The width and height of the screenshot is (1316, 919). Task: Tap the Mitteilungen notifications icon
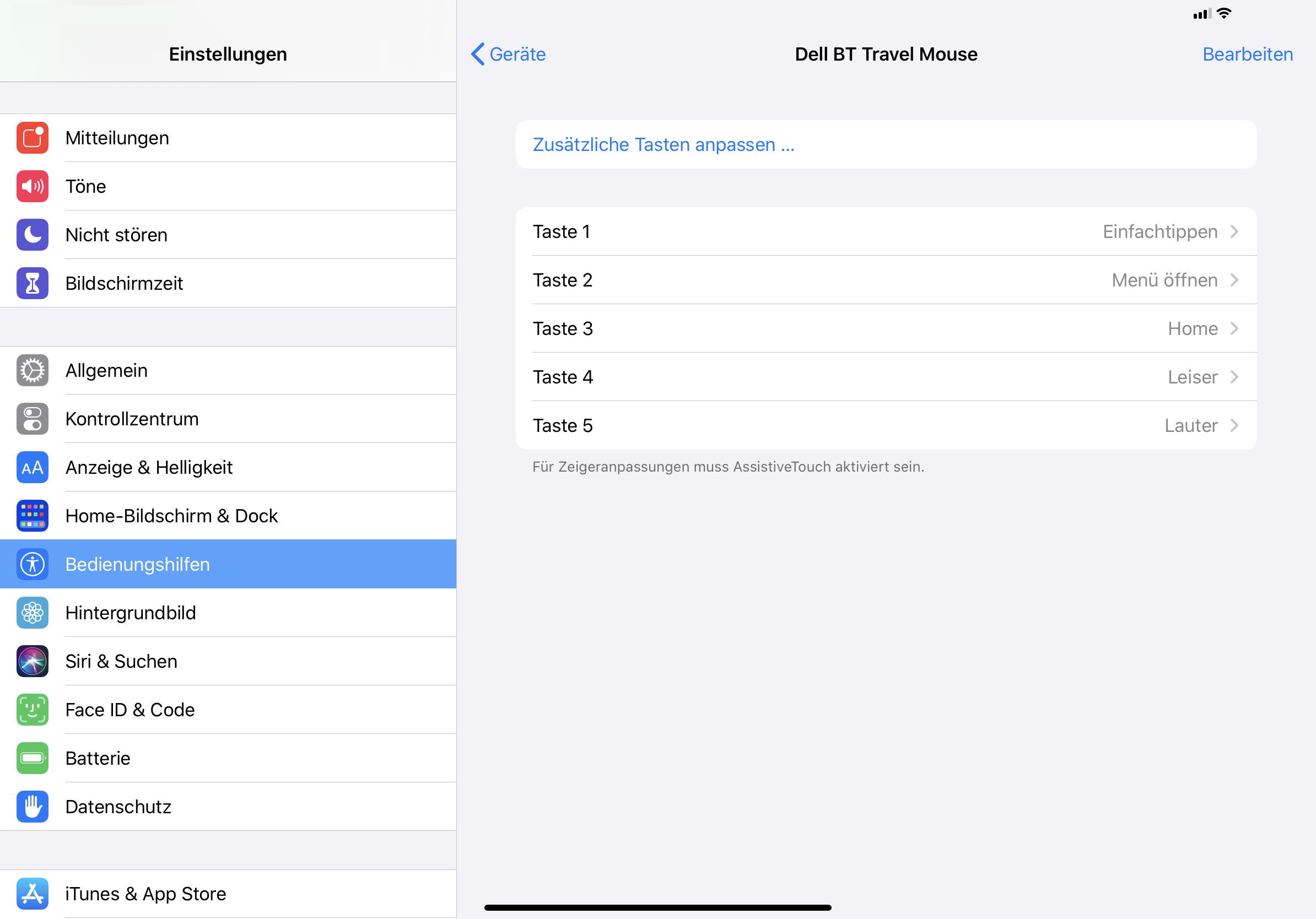point(32,138)
